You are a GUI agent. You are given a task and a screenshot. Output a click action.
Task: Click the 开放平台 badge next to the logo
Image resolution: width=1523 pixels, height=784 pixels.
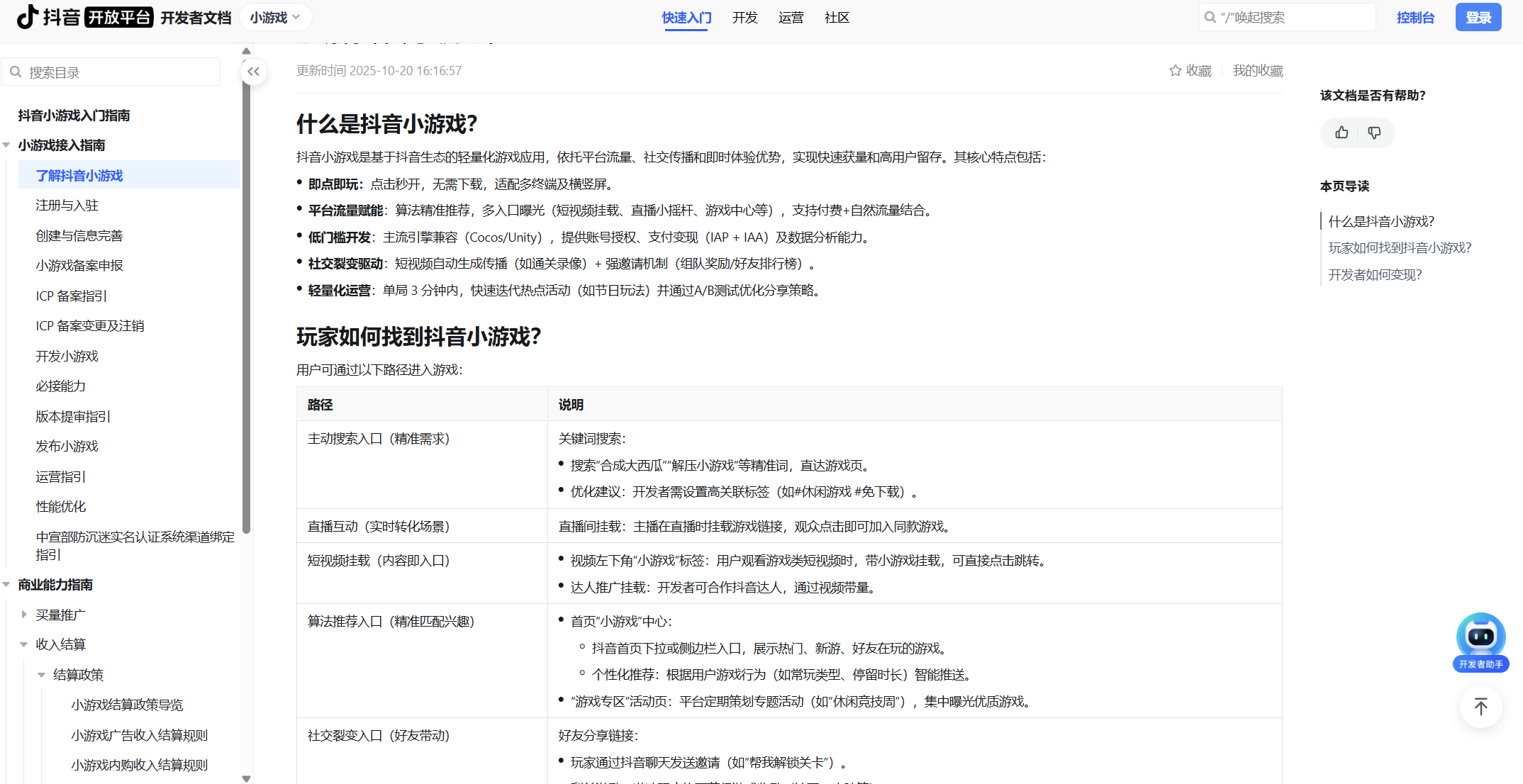(119, 17)
